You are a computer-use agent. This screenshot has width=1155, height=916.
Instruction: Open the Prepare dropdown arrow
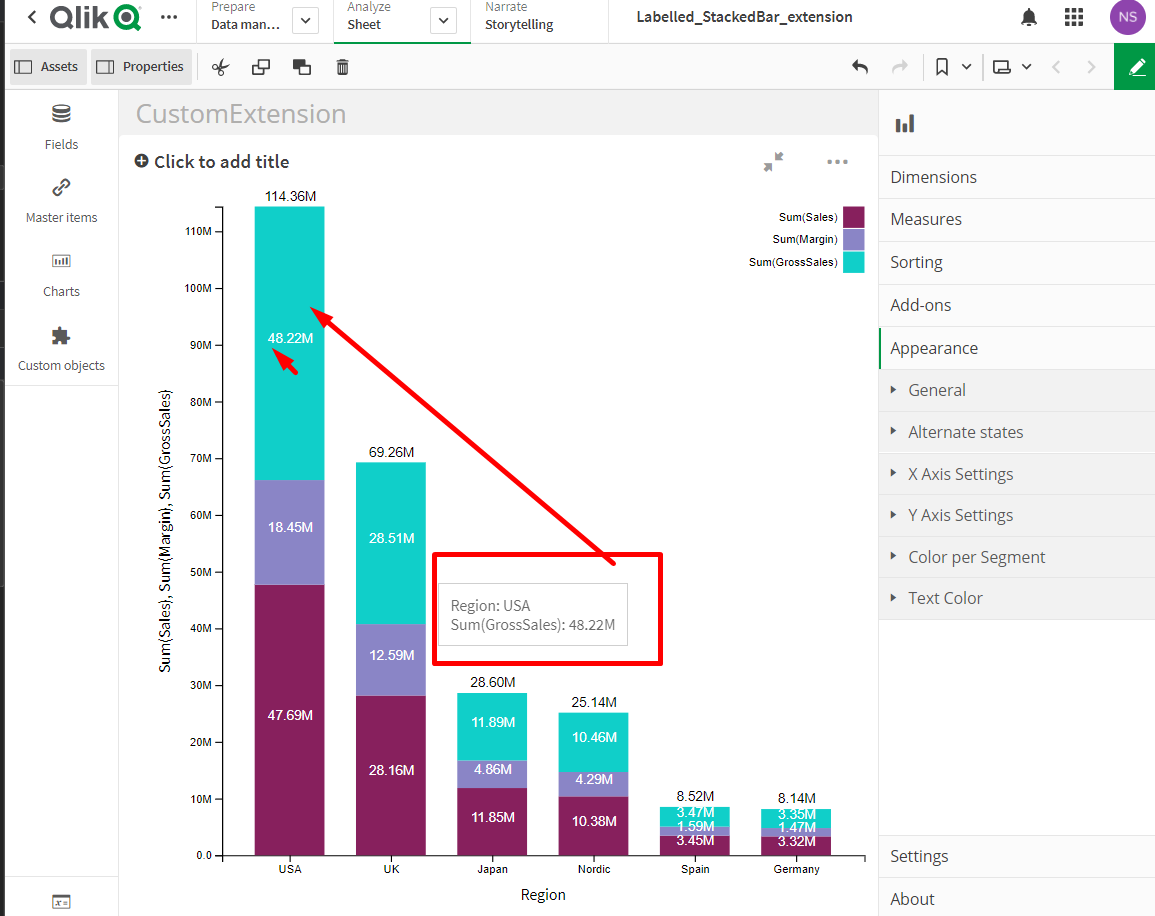click(x=306, y=20)
